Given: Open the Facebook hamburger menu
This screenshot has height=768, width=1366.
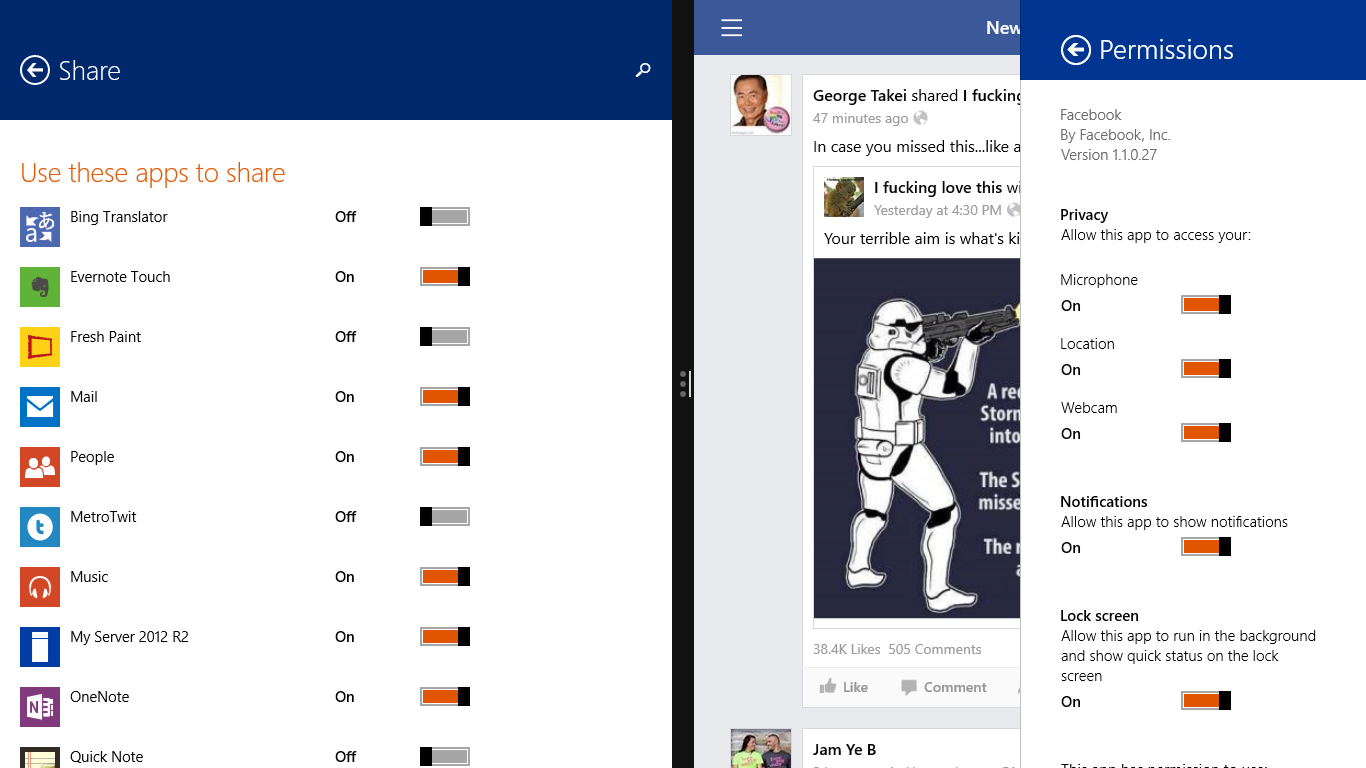Looking at the screenshot, I should 732,28.
